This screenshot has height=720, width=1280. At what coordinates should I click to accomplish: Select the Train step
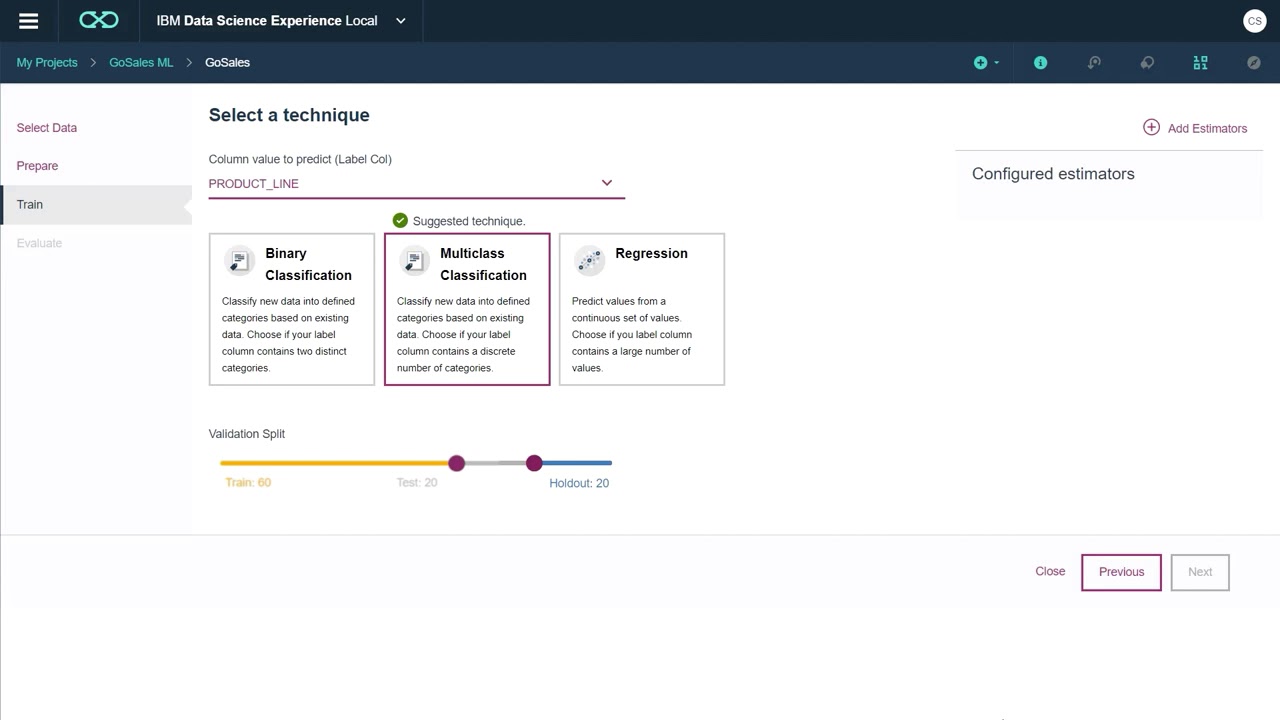coord(96,204)
